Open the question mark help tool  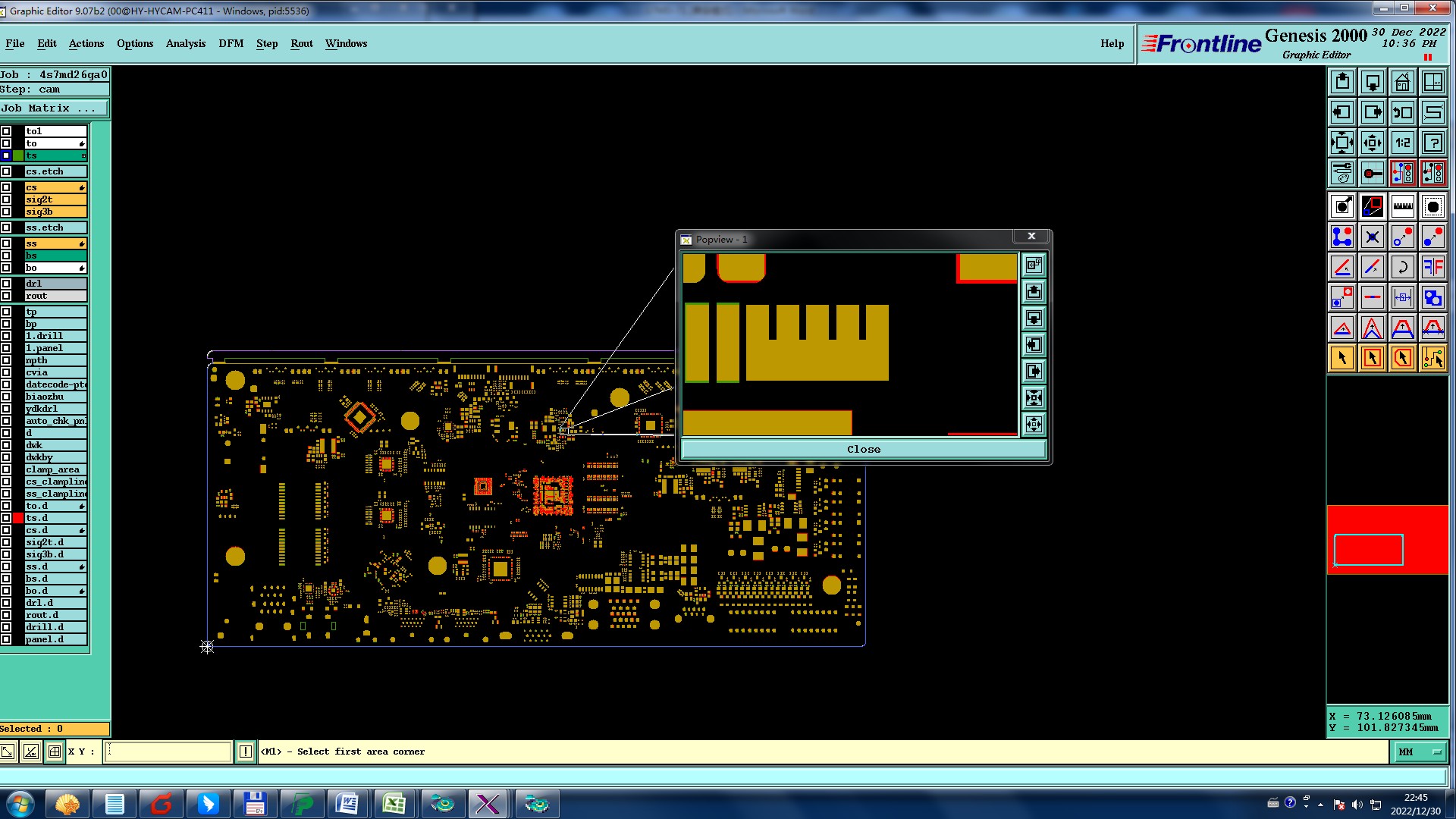click(x=1432, y=143)
